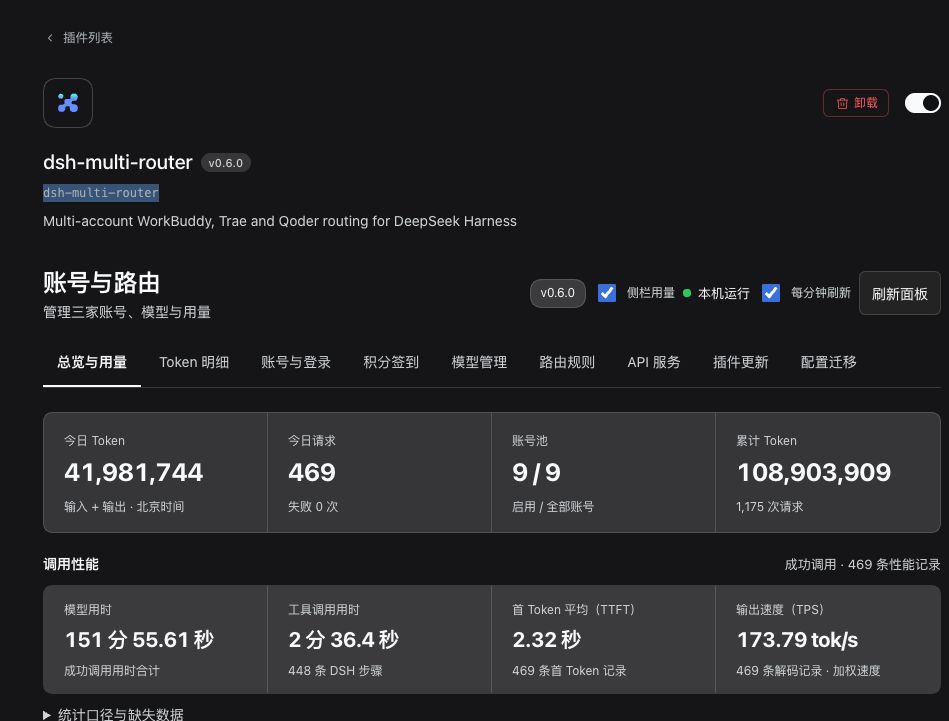
Task: Select the 总览与用量 tab
Action: [92, 362]
